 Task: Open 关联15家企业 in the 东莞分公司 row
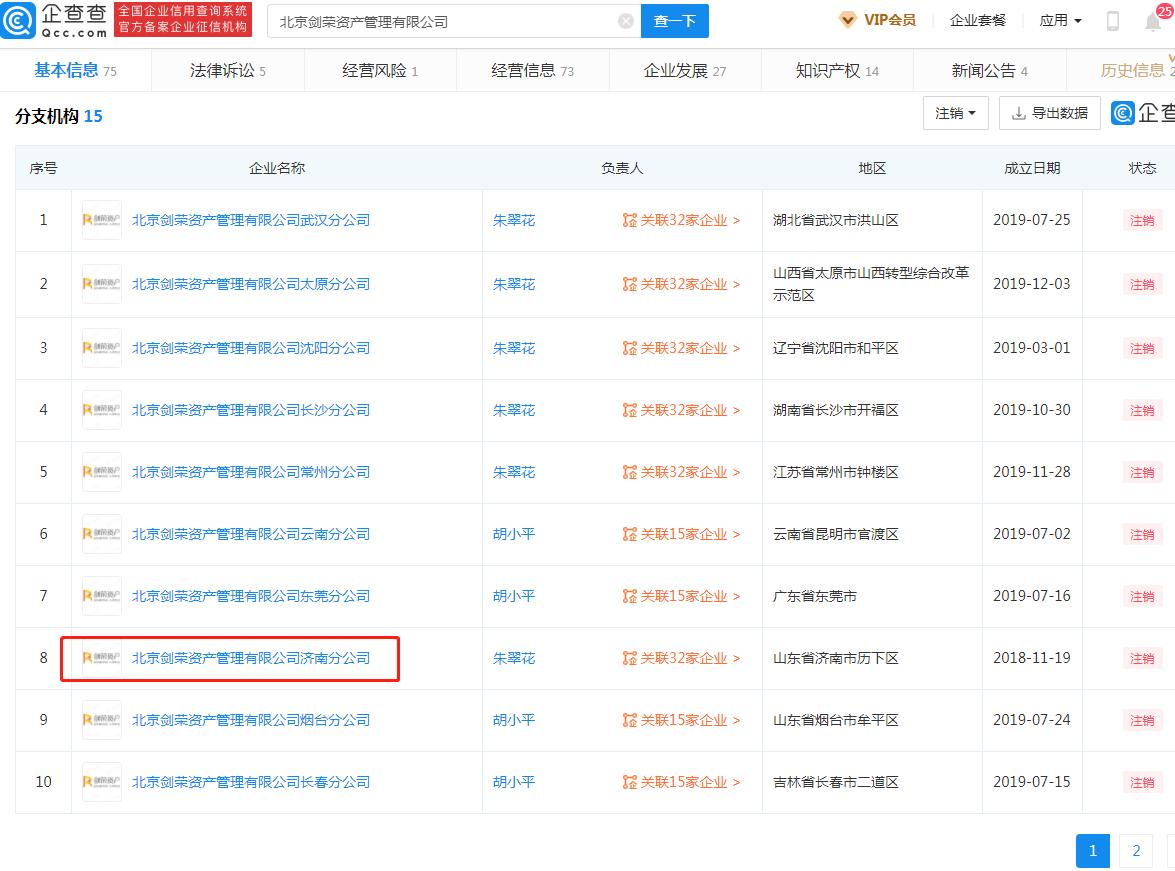tap(681, 596)
